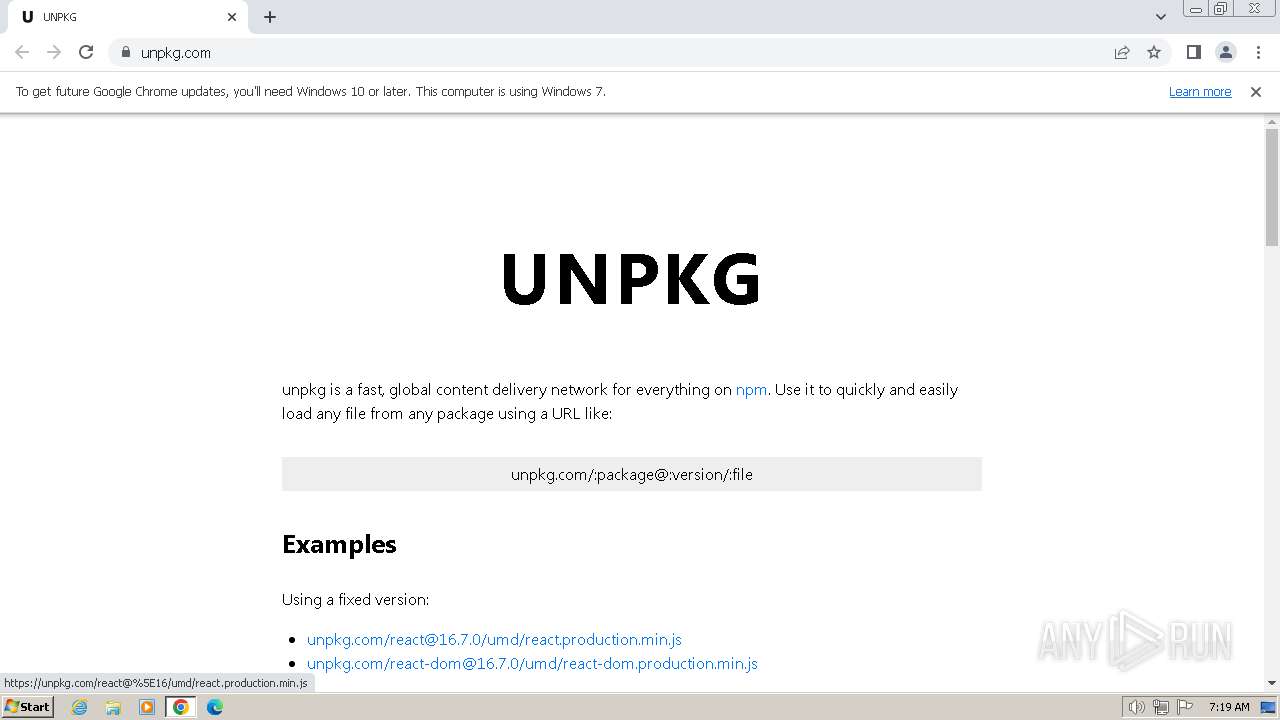Open Chrome side panel
This screenshot has height=720, width=1280.
[x=1193, y=52]
